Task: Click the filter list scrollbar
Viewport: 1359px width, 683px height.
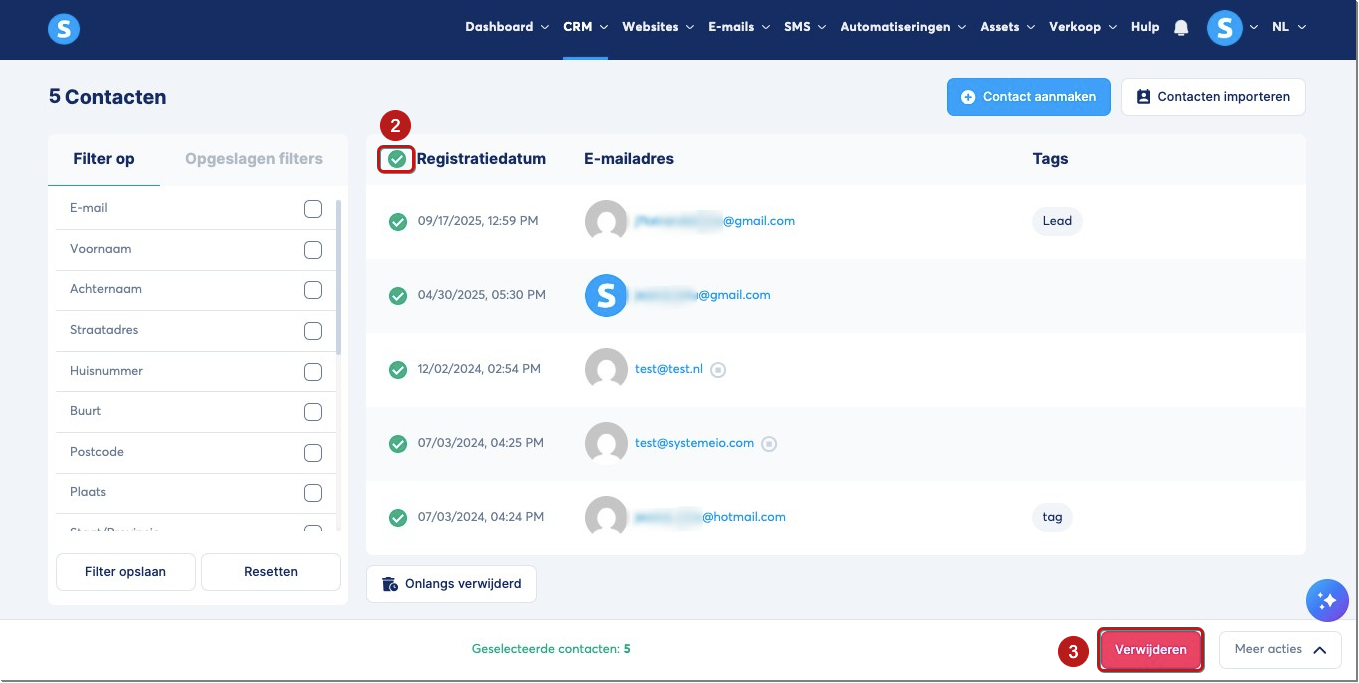Action: 338,277
